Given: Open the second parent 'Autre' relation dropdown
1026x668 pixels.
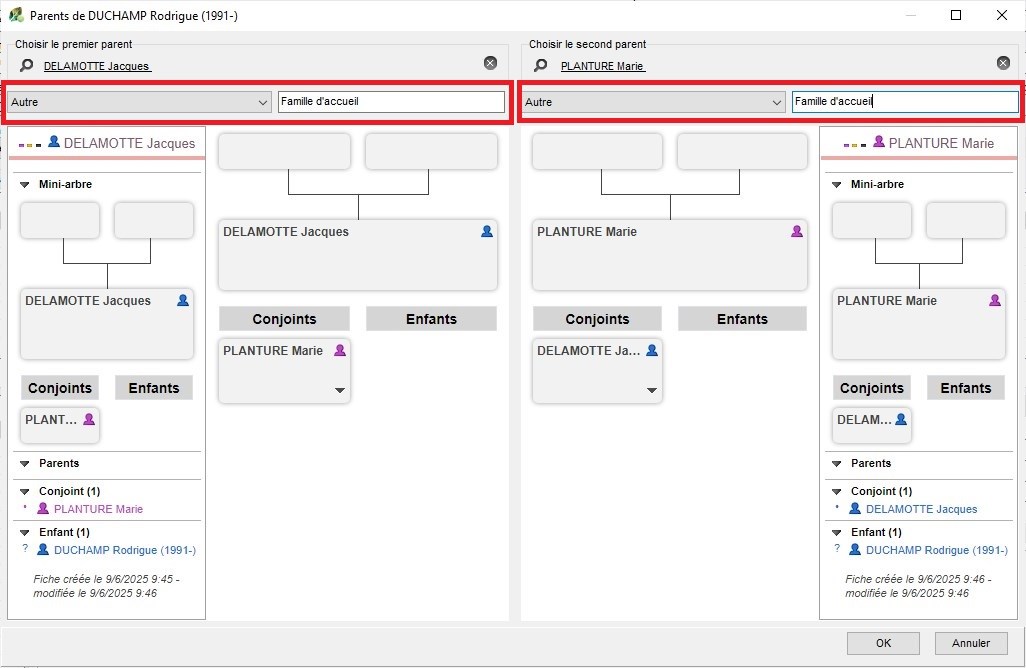Looking at the screenshot, I should [x=653, y=102].
